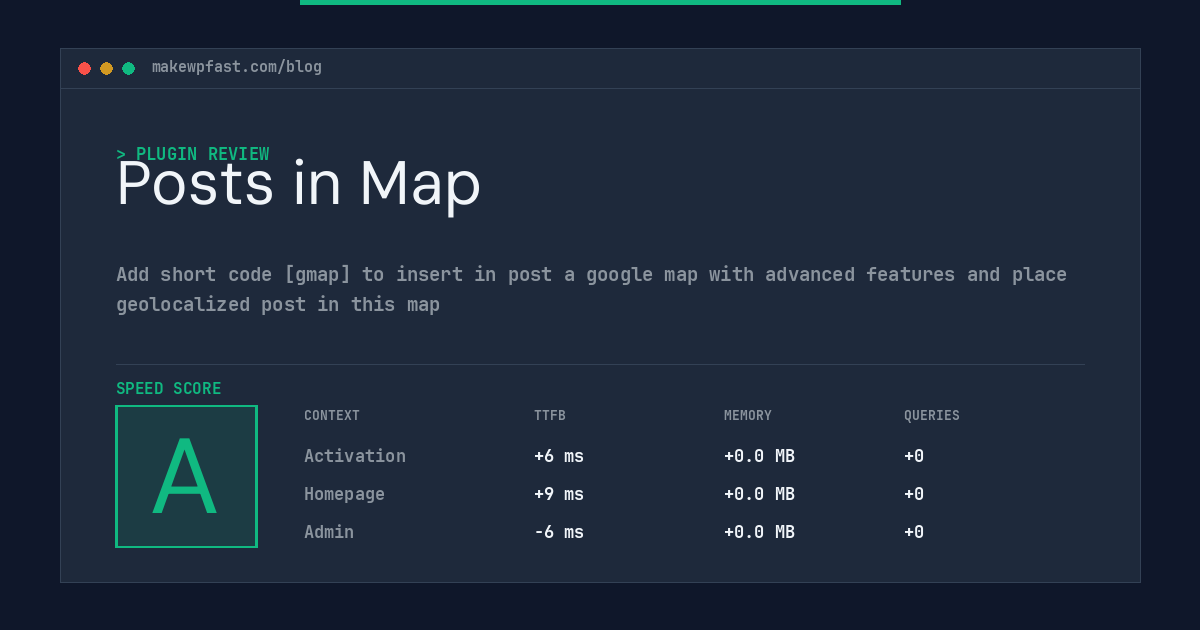Viewport: 1200px width, 630px height.
Task: Click the '+6 ms' Activation TTFB value
Action: [559, 456]
